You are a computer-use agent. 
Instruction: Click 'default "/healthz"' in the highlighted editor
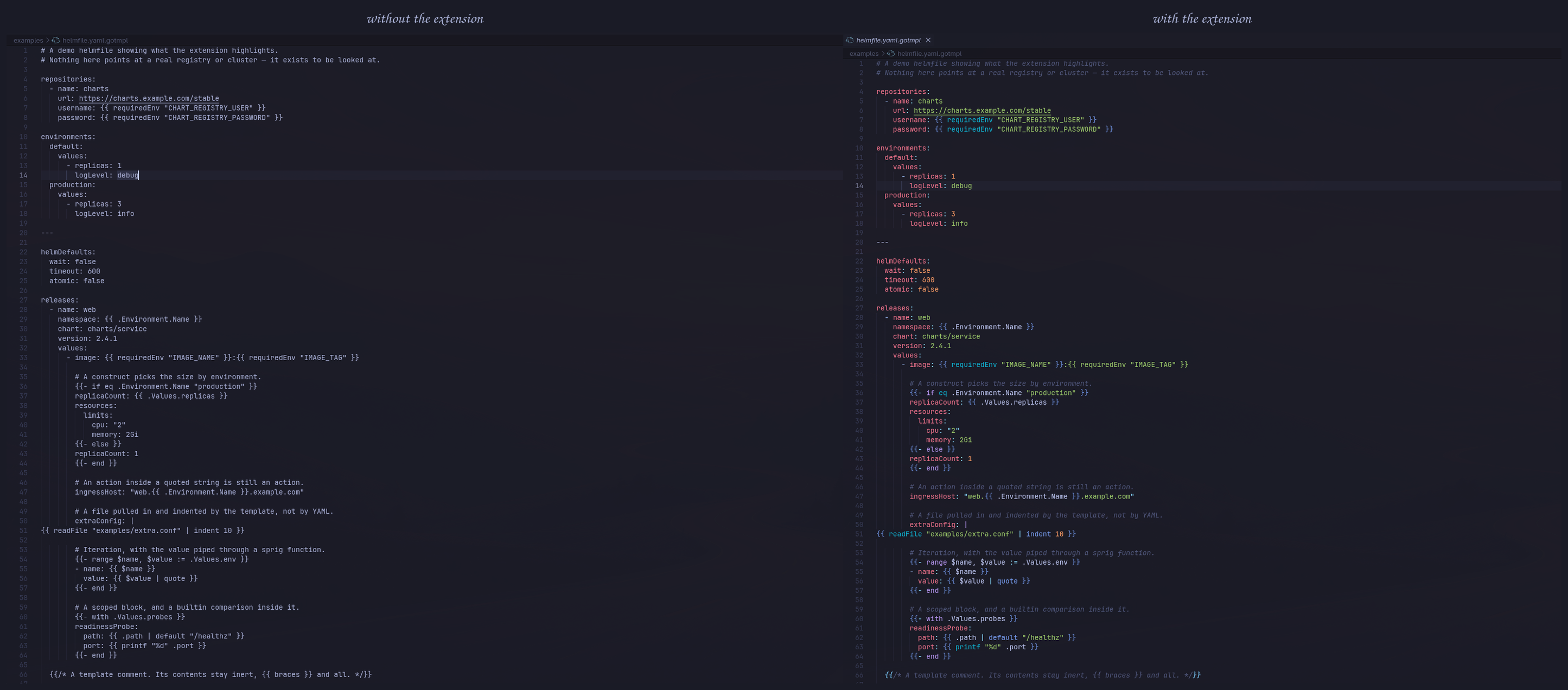(1025, 638)
